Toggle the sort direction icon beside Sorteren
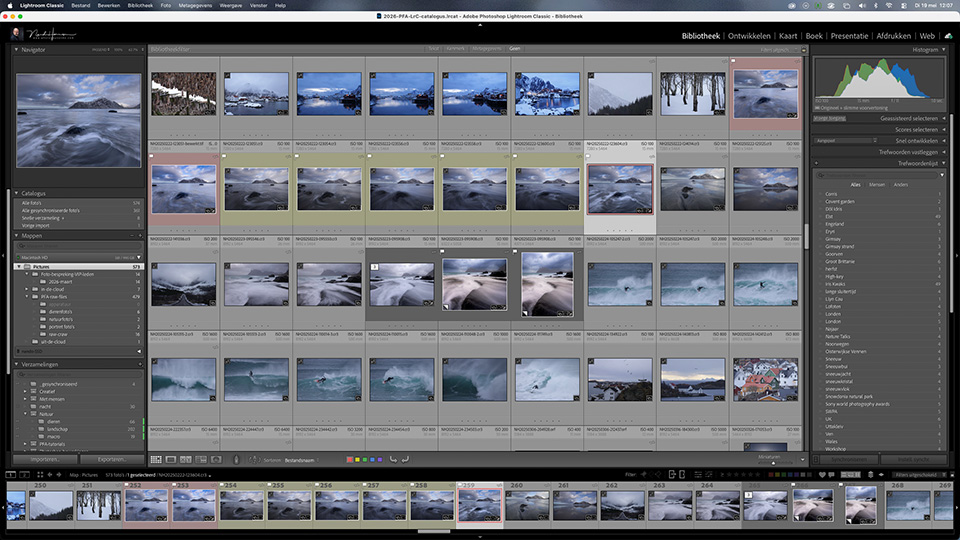 coord(255,459)
